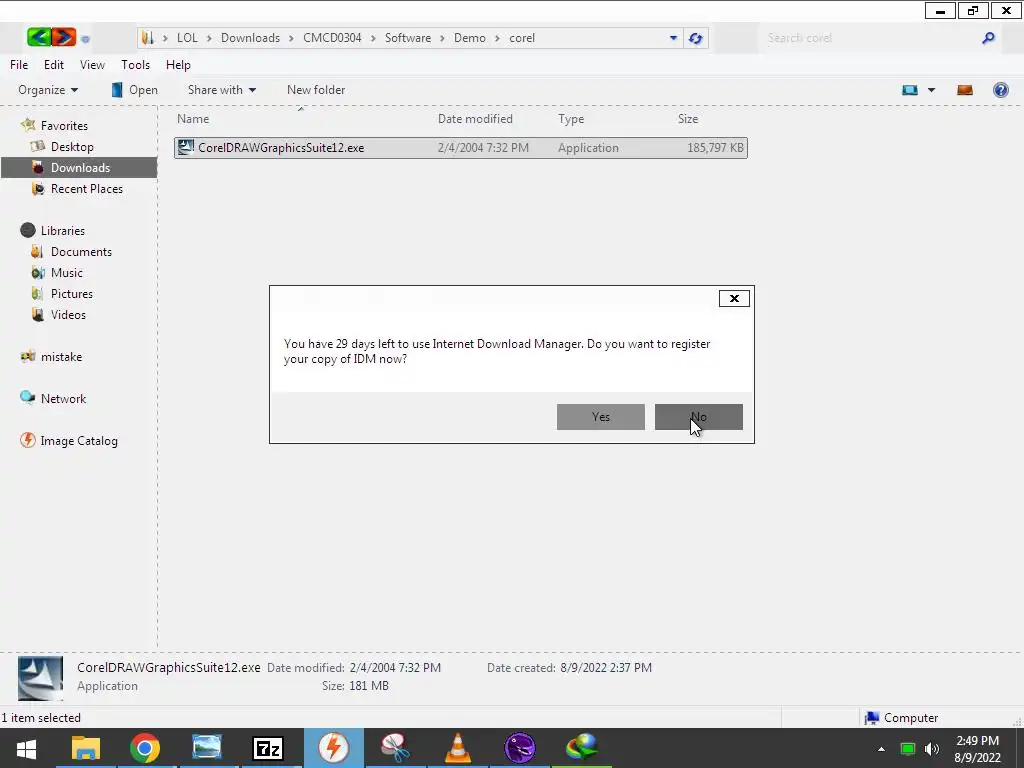Open Videos library in the sidebar
This screenshot has height=768, width=1024.
[x=68, y=315]
